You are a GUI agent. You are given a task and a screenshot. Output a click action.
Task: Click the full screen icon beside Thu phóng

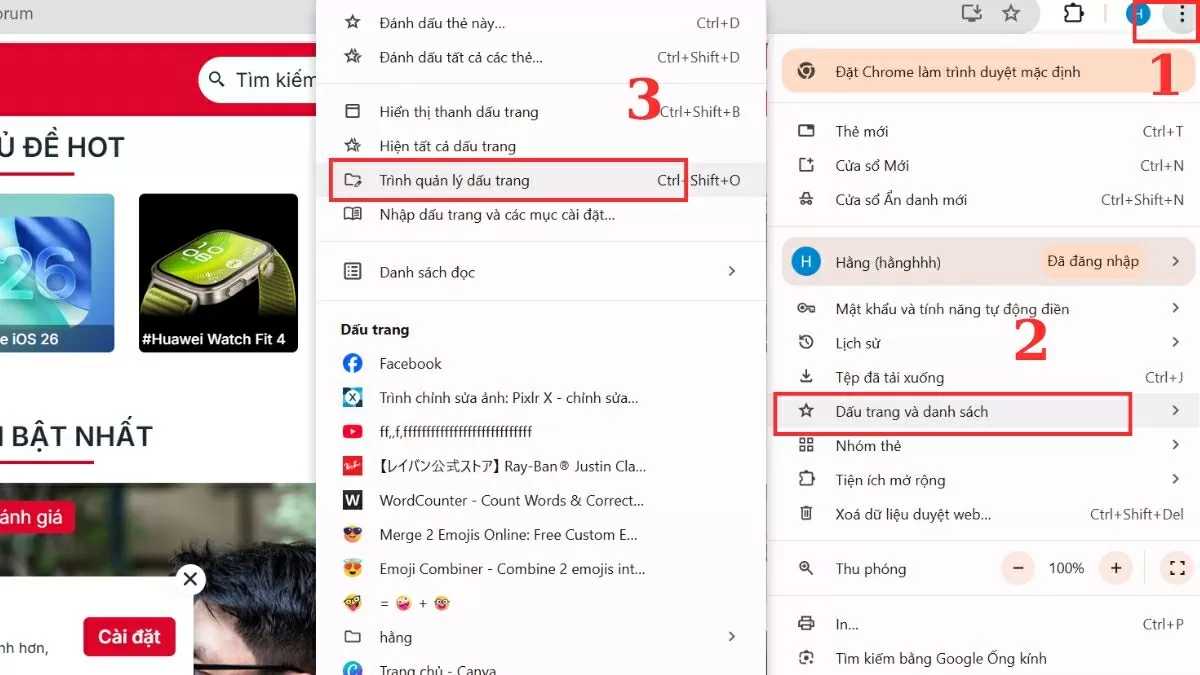(x=1176, y=568)
